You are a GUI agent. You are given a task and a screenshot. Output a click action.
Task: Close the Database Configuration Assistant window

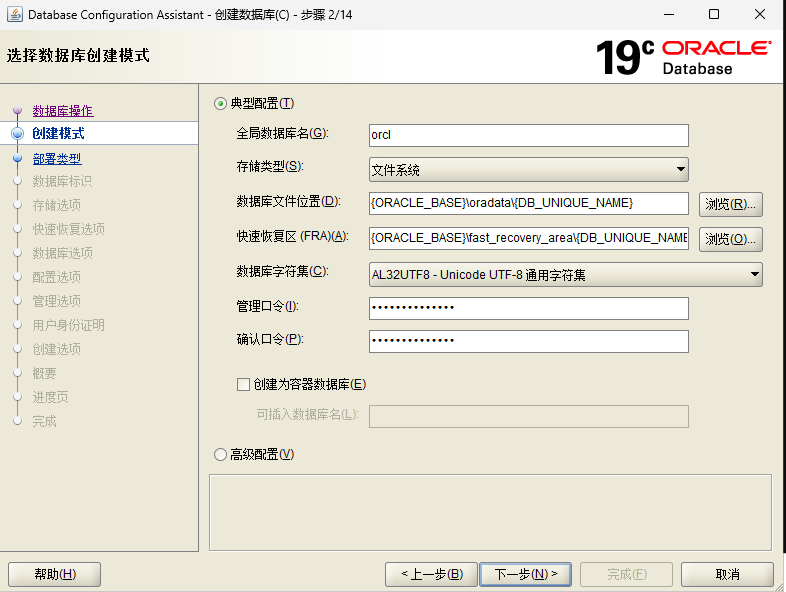click(x=760, y=14)
